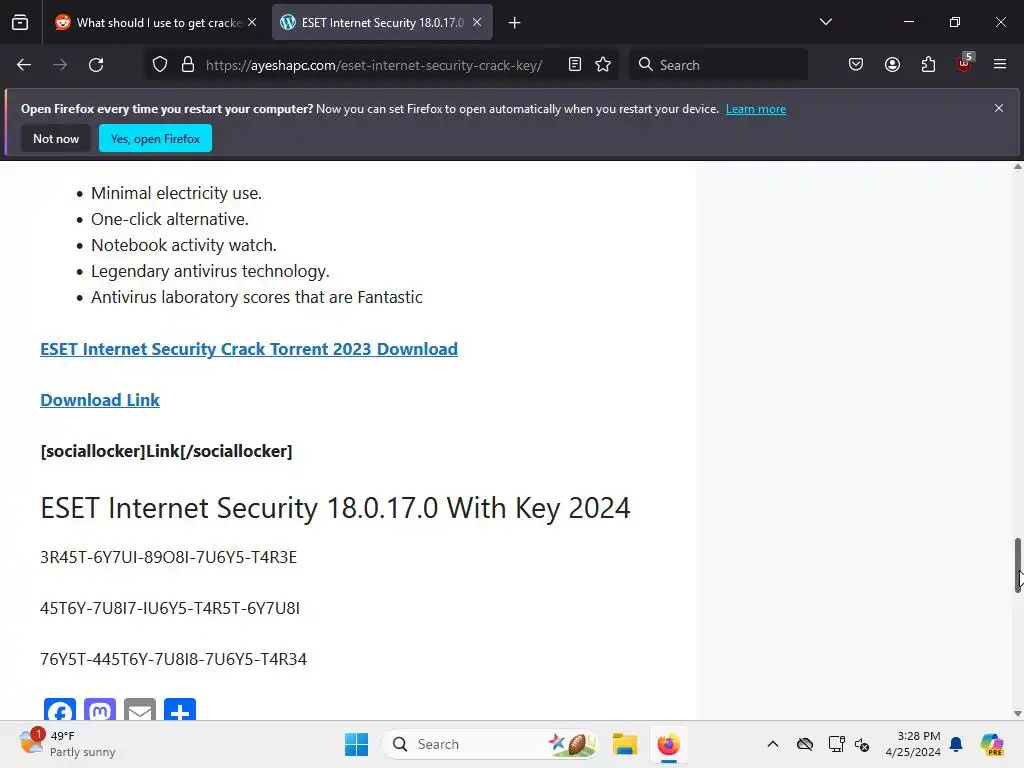
Task: Click key text '3R45T-6Y7UI-89O8I-7U6Y5-T4R3E'
Action: tap(168, 557)
